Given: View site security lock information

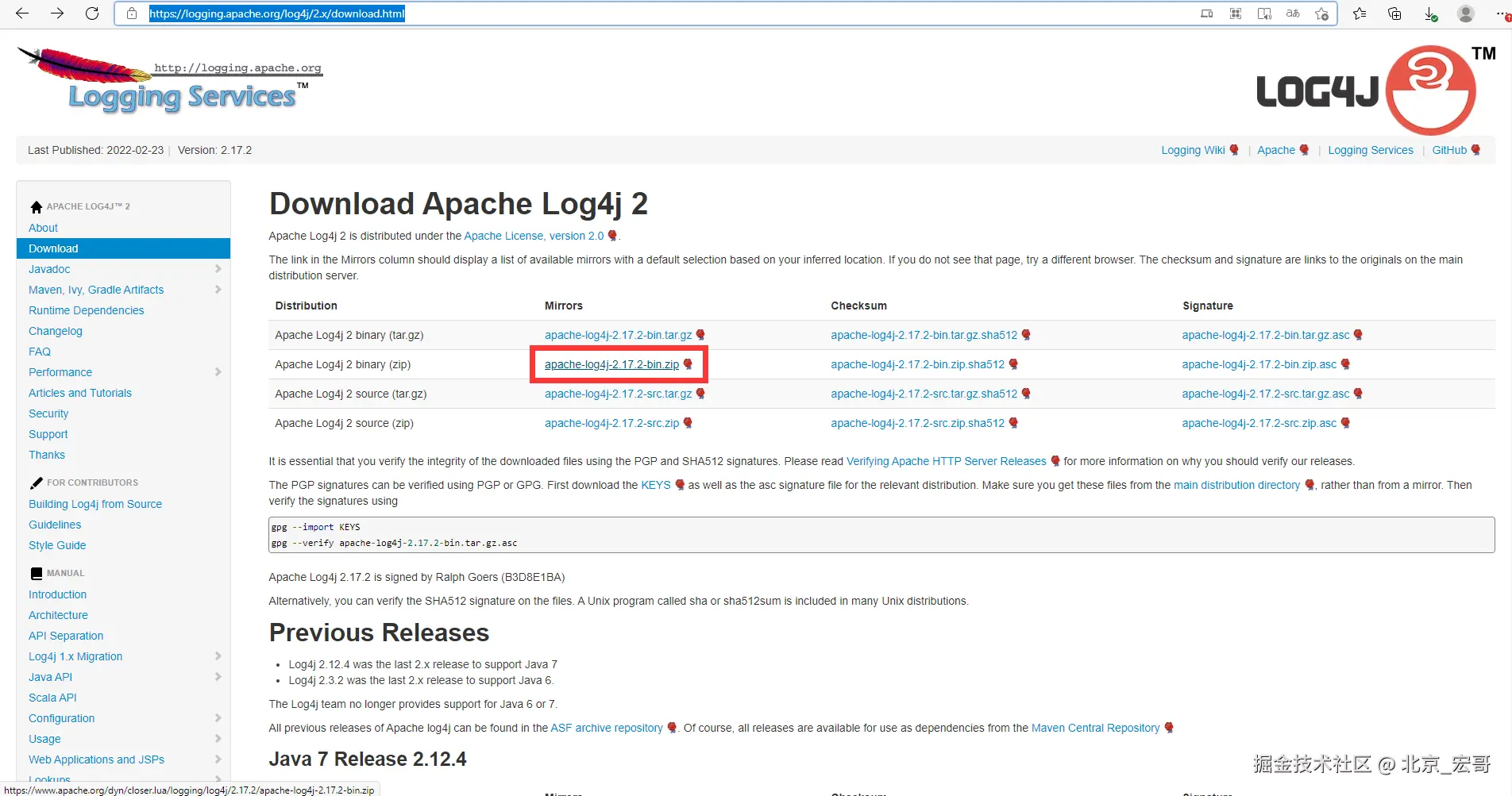Looking at the screenshot, I should [x=132, y=13].
